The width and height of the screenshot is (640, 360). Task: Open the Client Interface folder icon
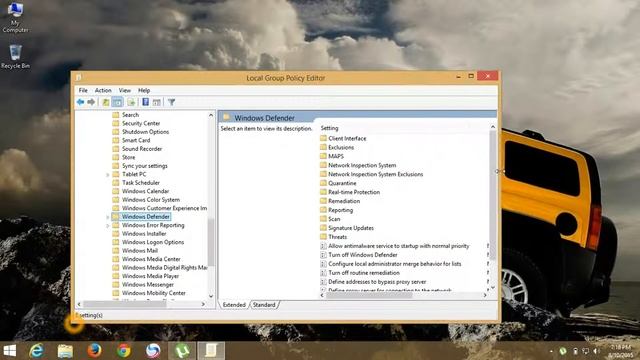point(323,138)
